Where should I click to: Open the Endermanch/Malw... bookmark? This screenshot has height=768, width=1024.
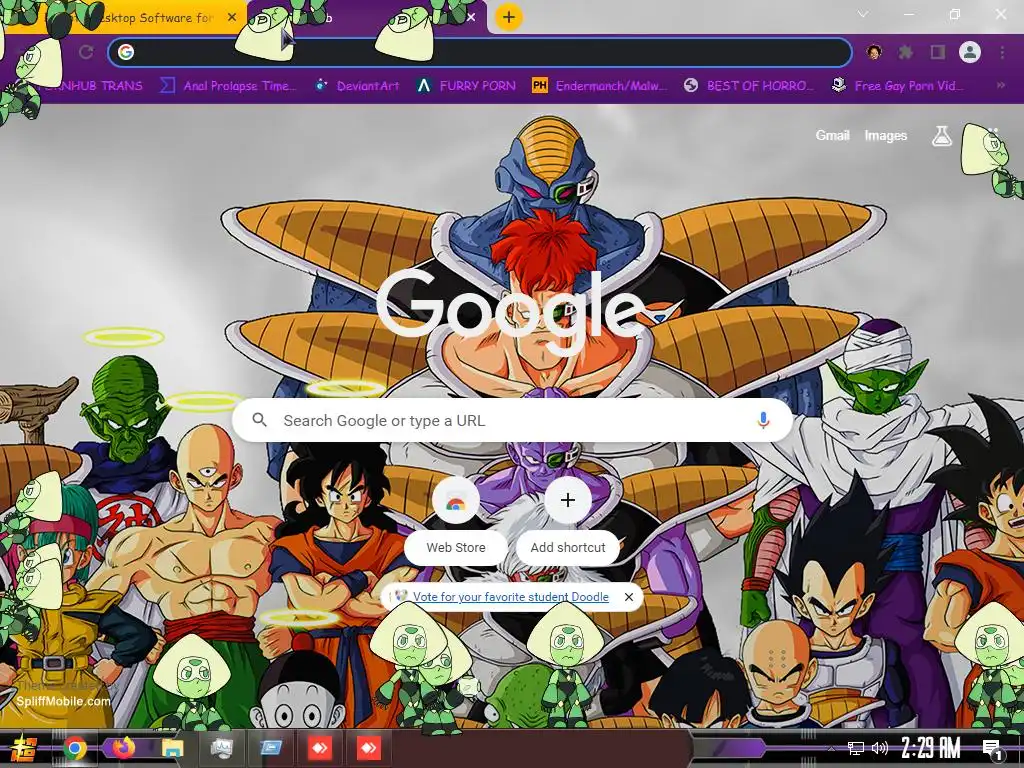(x=600, y=86)
